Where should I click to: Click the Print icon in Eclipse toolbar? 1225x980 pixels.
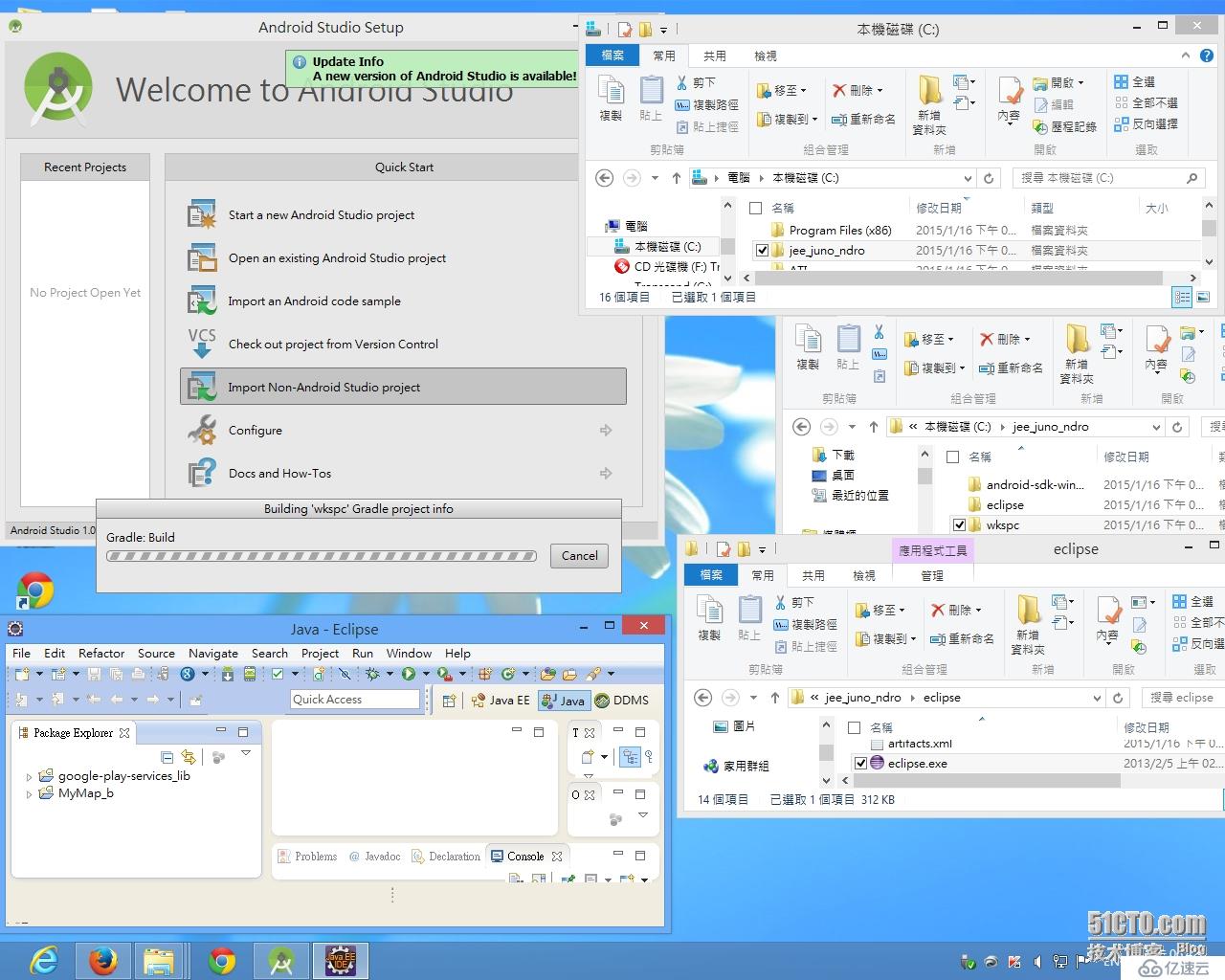[138, 674]
